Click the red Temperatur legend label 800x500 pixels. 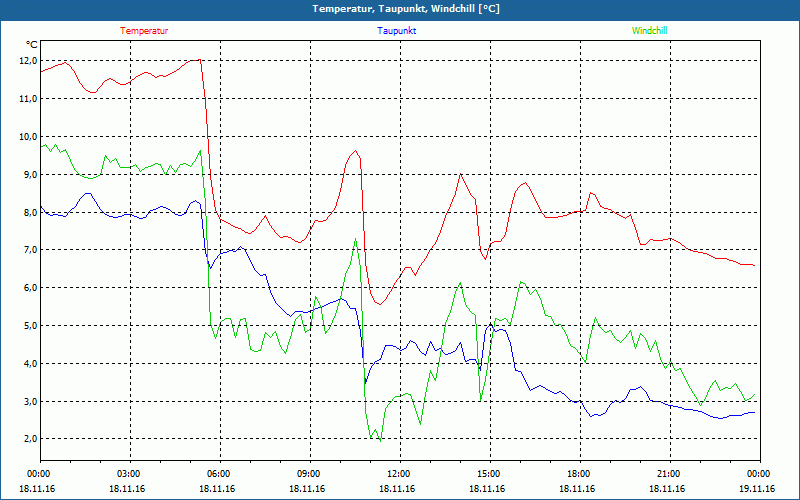click(x=144, y=31)
